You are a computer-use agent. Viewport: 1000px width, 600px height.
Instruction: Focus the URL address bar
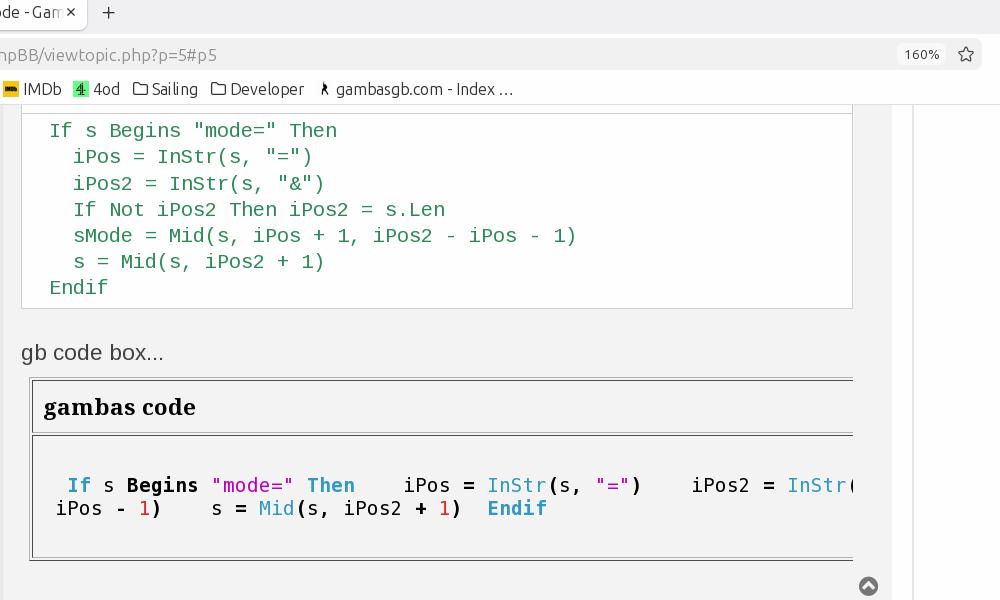[400, 54]
